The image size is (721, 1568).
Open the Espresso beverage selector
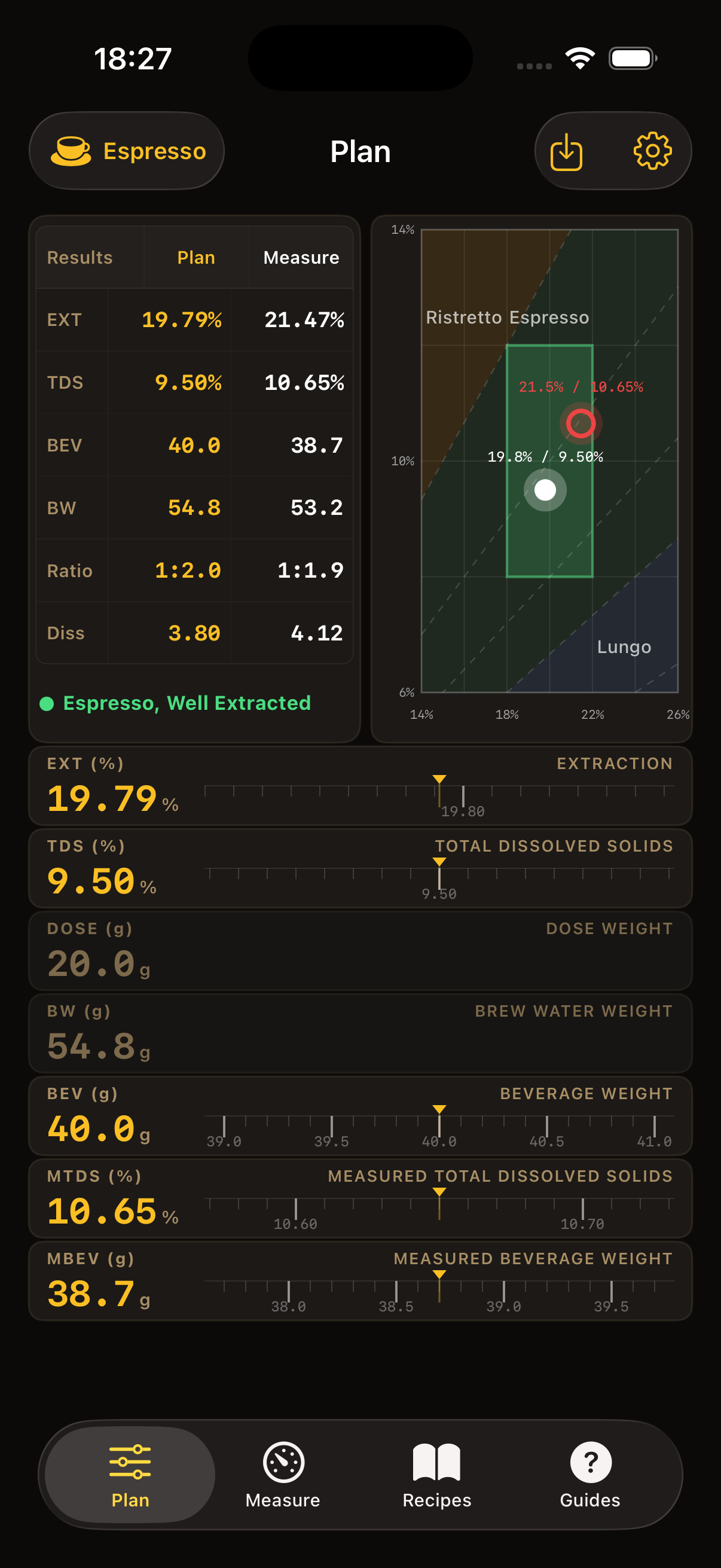(x=127, y=150)
